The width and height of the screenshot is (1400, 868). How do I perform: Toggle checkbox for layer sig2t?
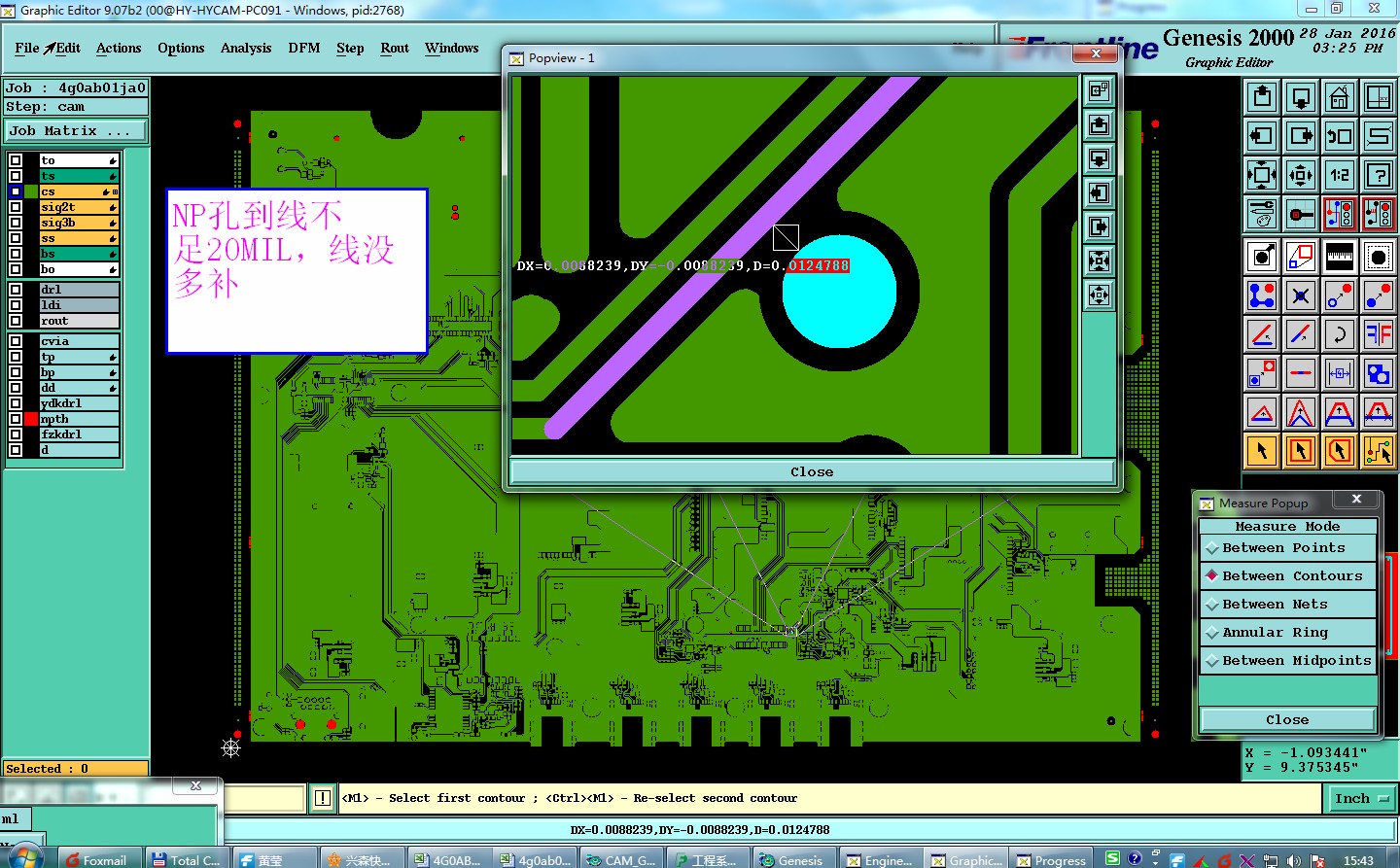(16, 207)
